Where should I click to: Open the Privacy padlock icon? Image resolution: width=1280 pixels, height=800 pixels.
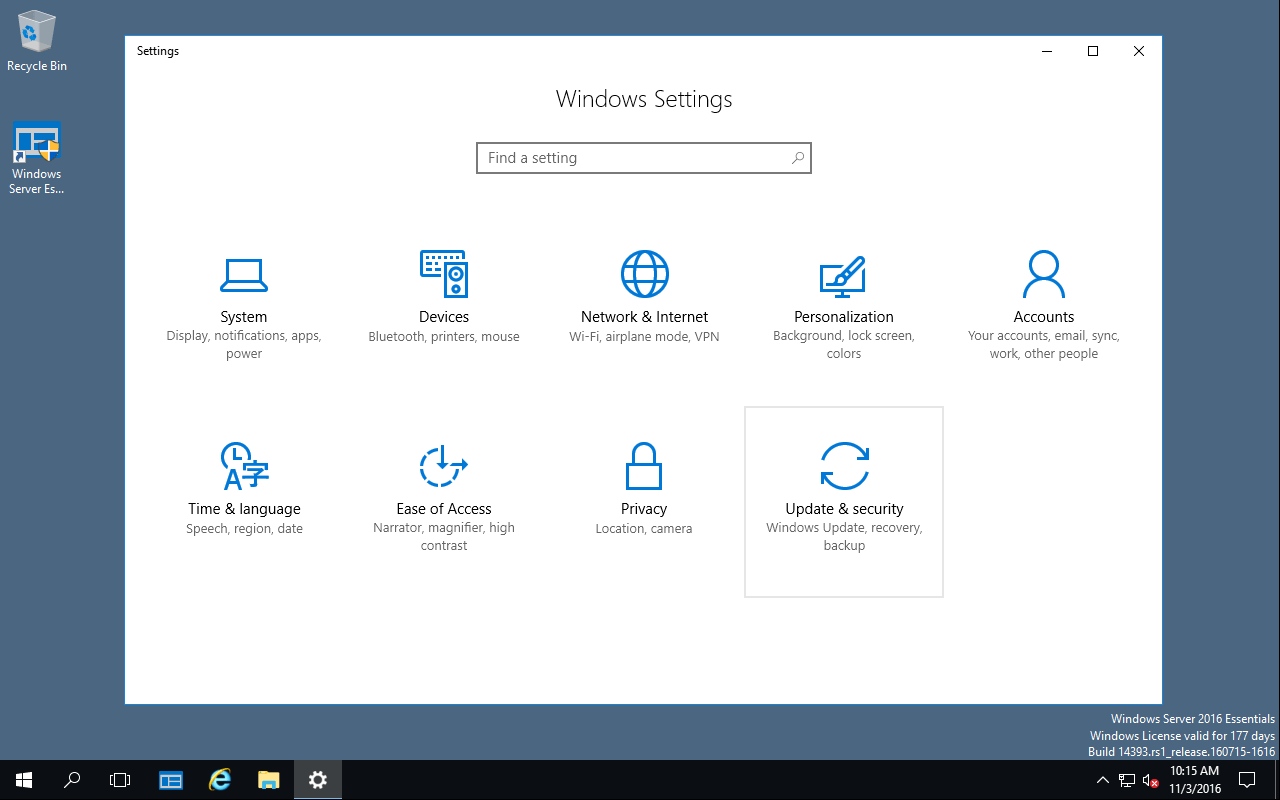tap(644, 466)
